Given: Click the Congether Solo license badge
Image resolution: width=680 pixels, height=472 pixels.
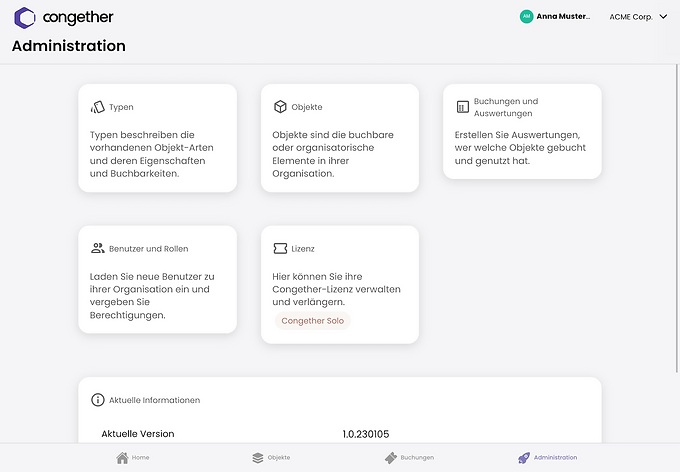Looking at the screenshot, I should [x=313, y=321].
